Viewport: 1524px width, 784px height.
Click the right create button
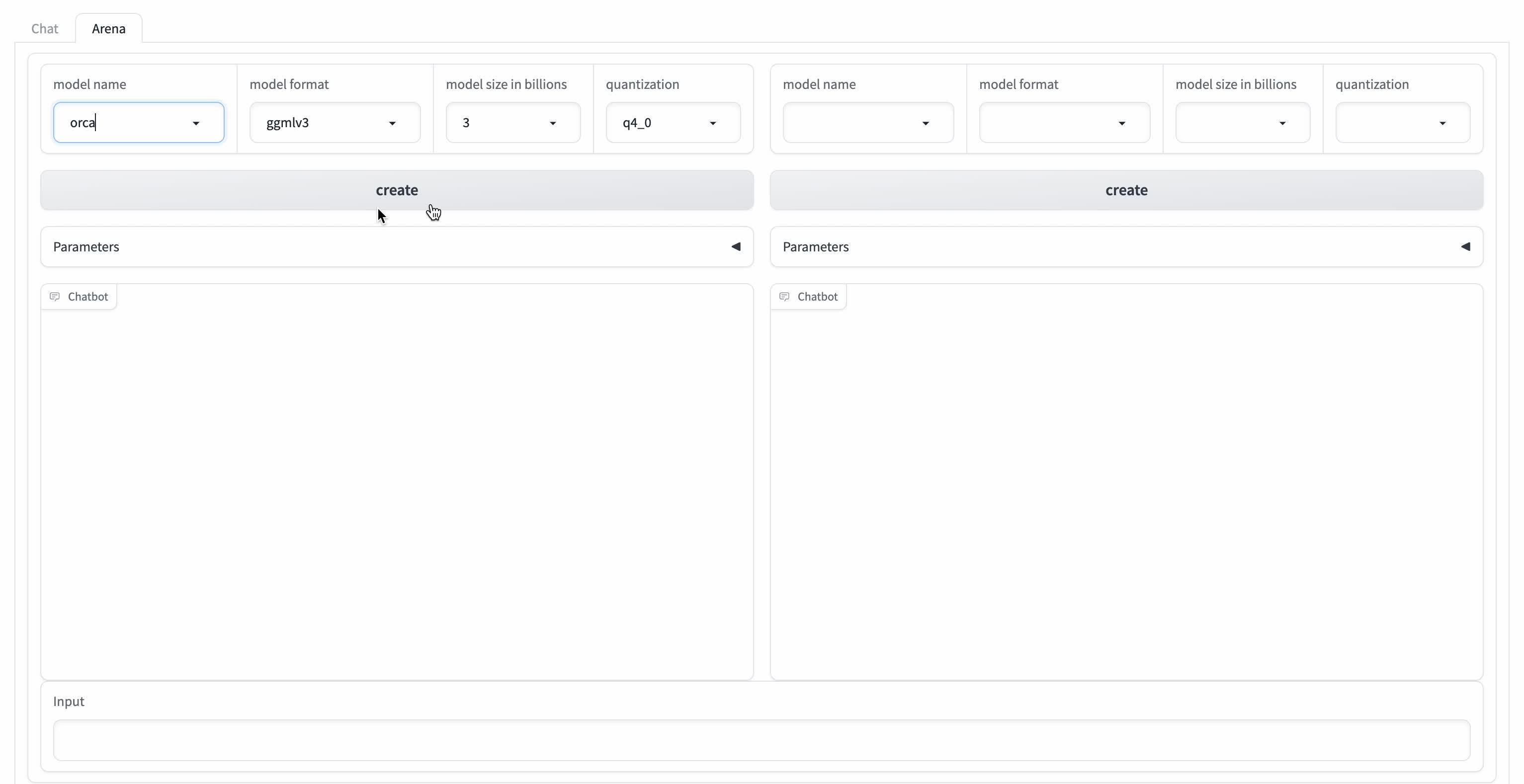pyautogui.click(x=1126, y=190)
